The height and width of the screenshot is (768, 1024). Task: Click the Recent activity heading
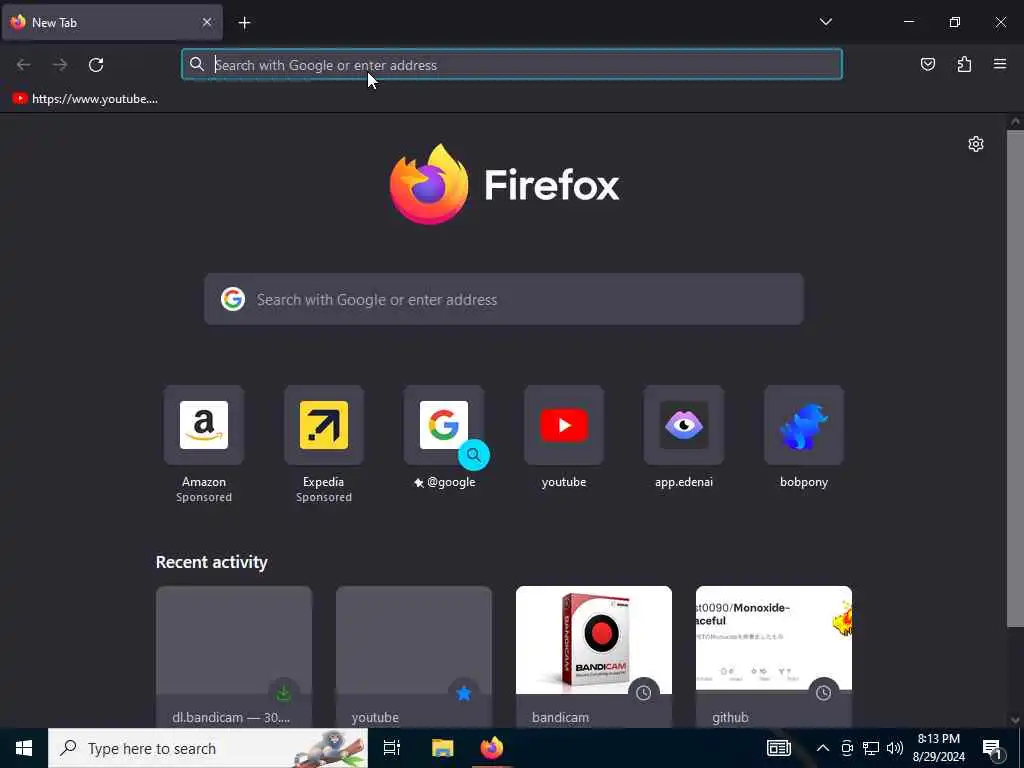212,562
